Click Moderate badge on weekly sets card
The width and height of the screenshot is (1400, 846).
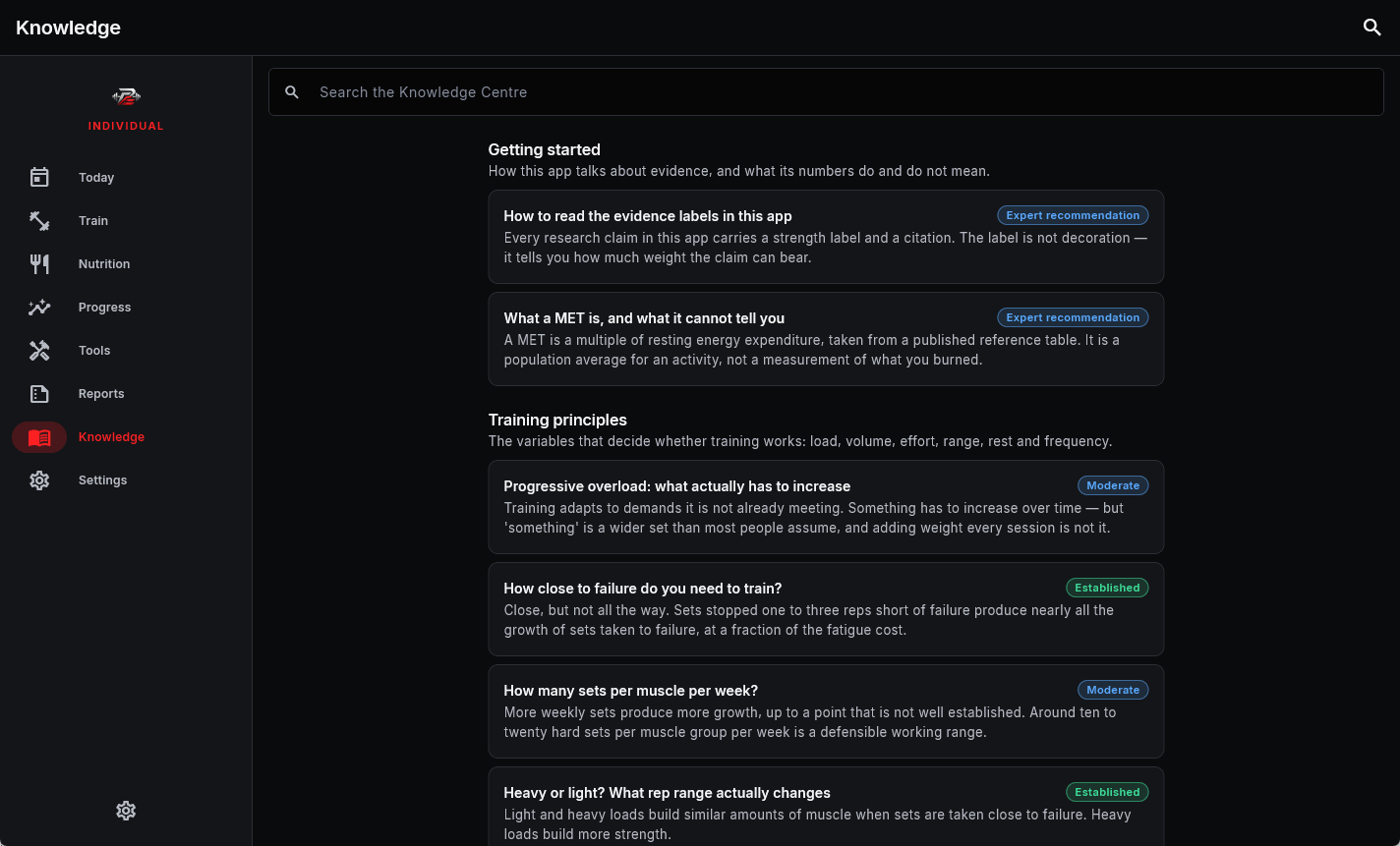[x=1113, y=690]
